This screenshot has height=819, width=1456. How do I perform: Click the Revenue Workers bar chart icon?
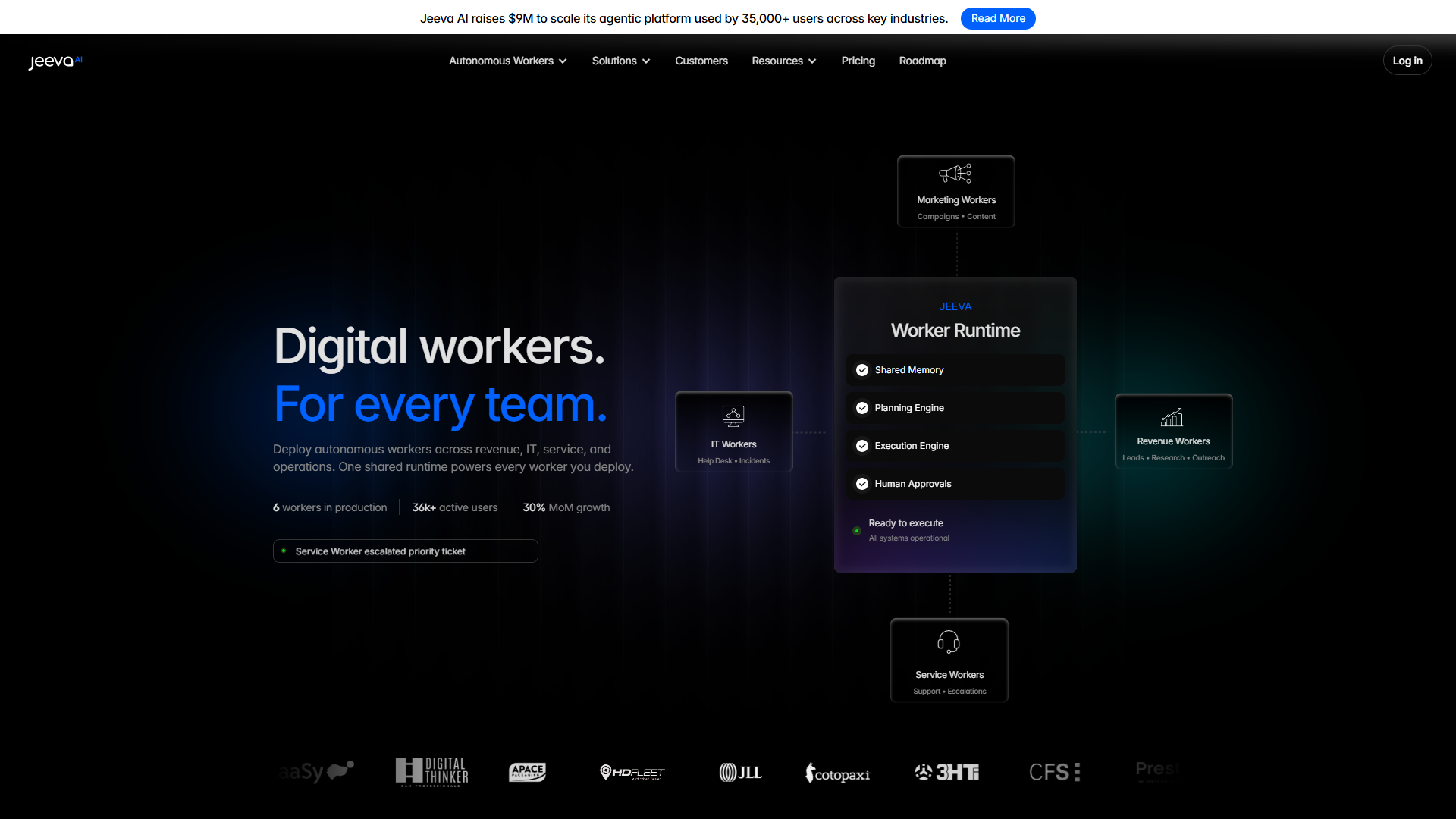coord(1172,417)
